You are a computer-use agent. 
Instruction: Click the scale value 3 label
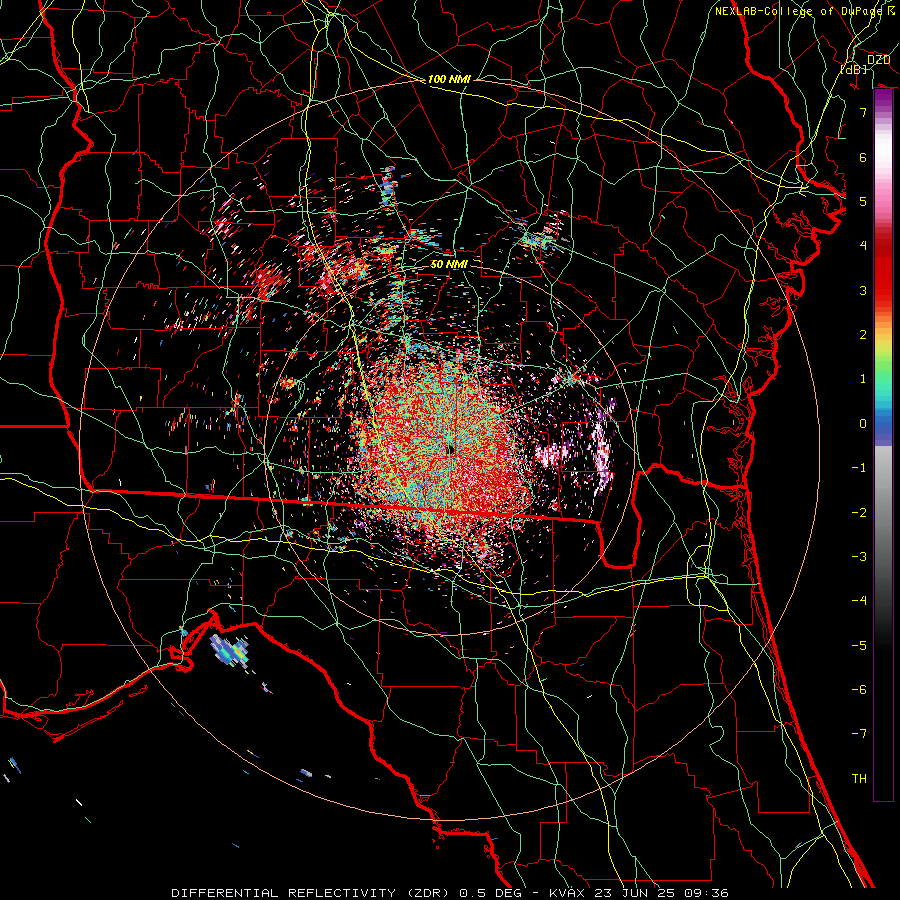point(863,290)
